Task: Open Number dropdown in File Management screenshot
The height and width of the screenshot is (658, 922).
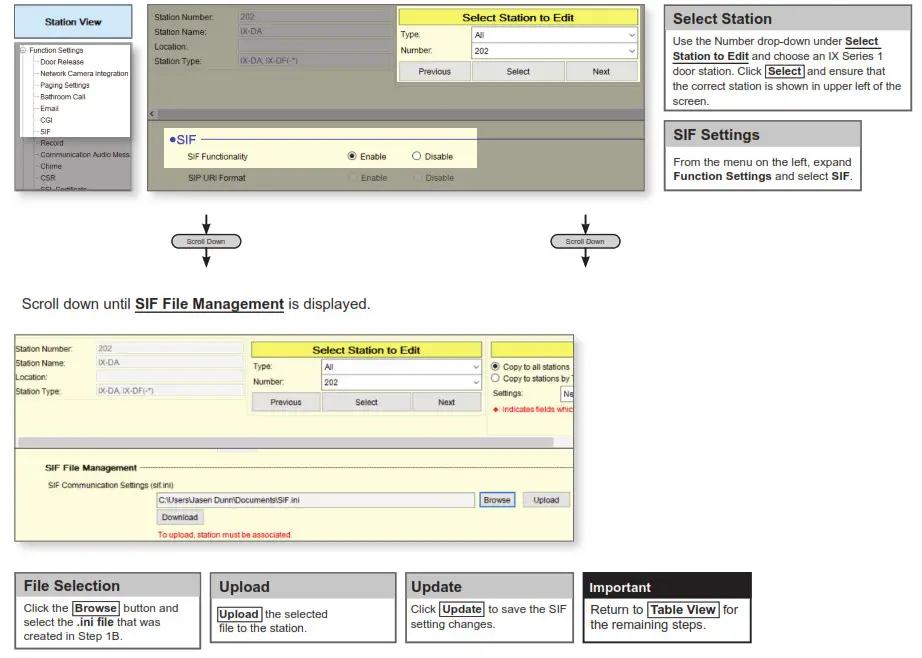Action: coord(402,382)
